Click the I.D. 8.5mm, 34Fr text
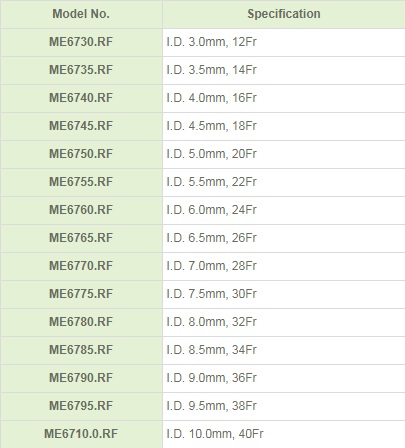Image resolution: width=405 pixels, height=448 pixels. tap(211, 350)
